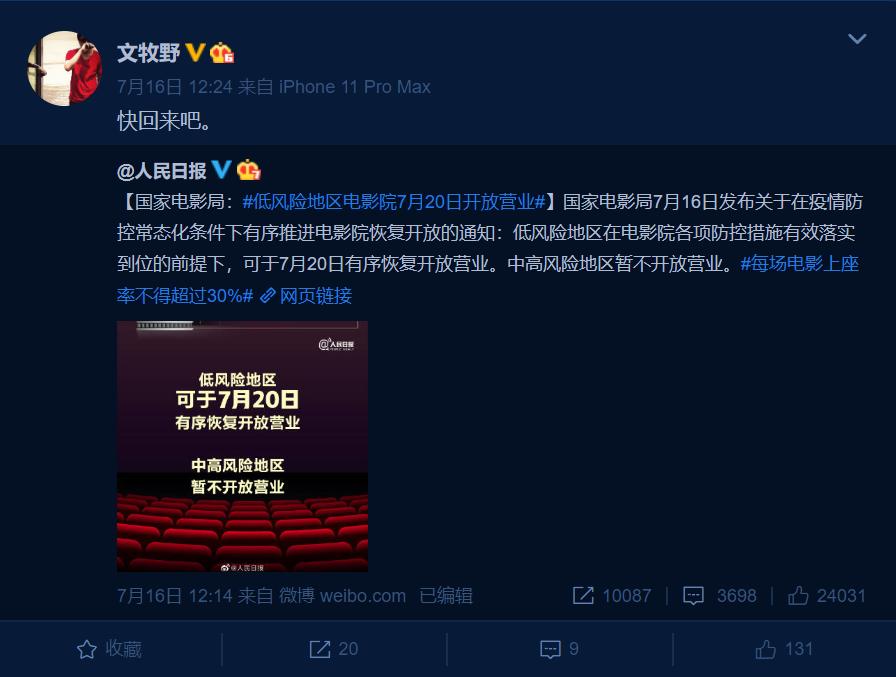Click the original post timestamp 7月16日 12:14
Viewport: 896px width, 677px height.
(x=175, y=596)
